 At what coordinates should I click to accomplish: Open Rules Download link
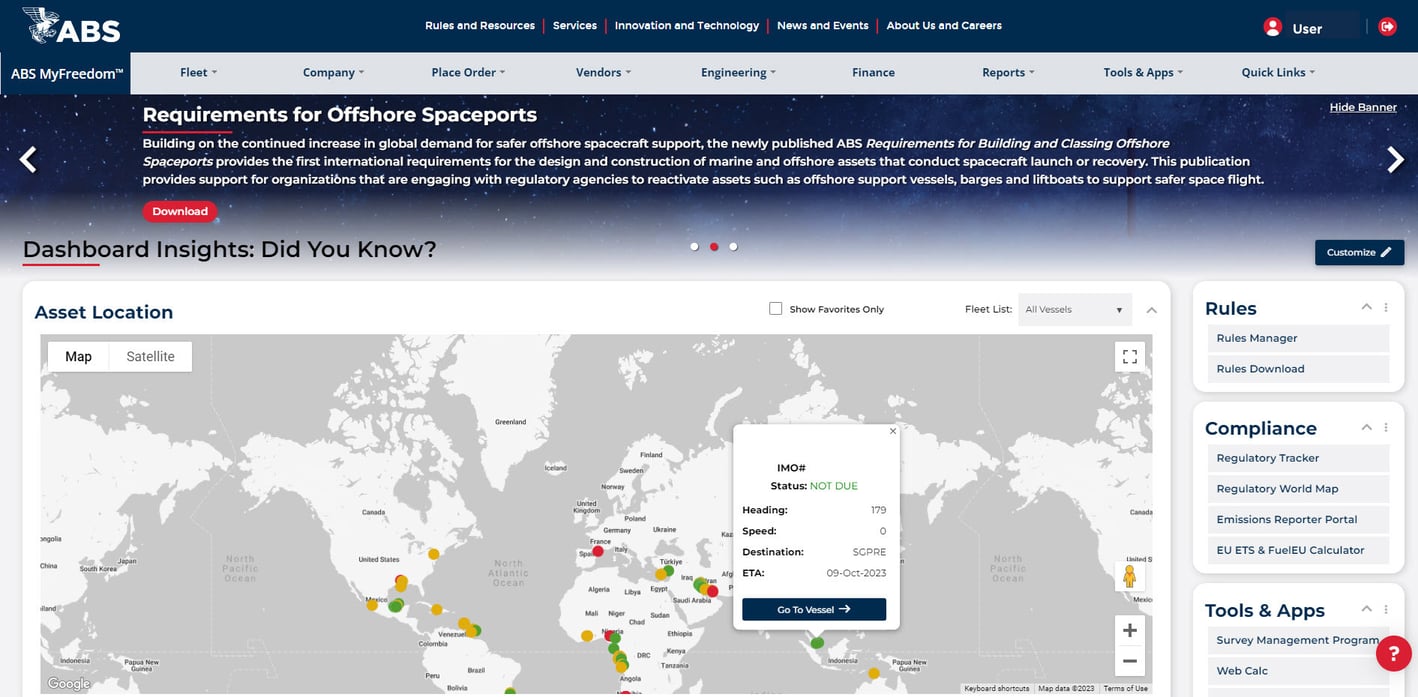[1298, 369]
